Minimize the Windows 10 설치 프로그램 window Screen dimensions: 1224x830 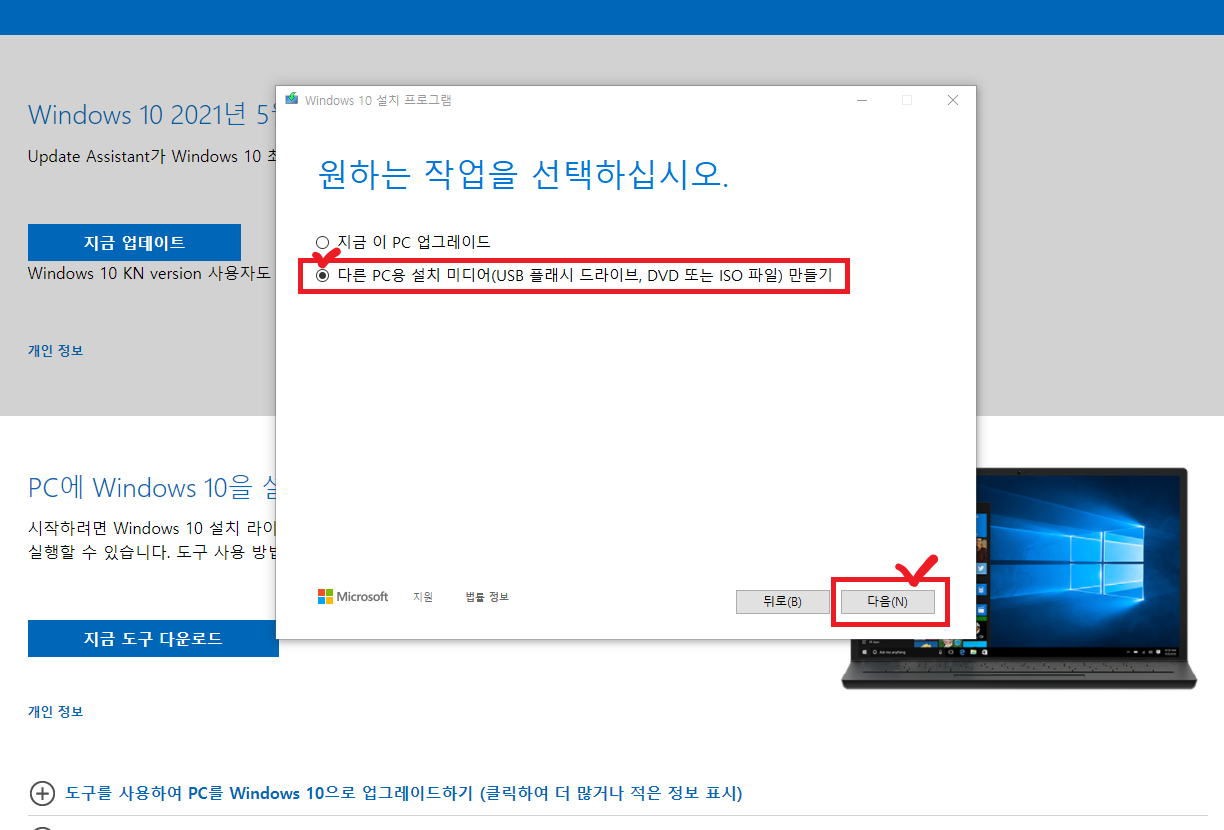point(860,100)
